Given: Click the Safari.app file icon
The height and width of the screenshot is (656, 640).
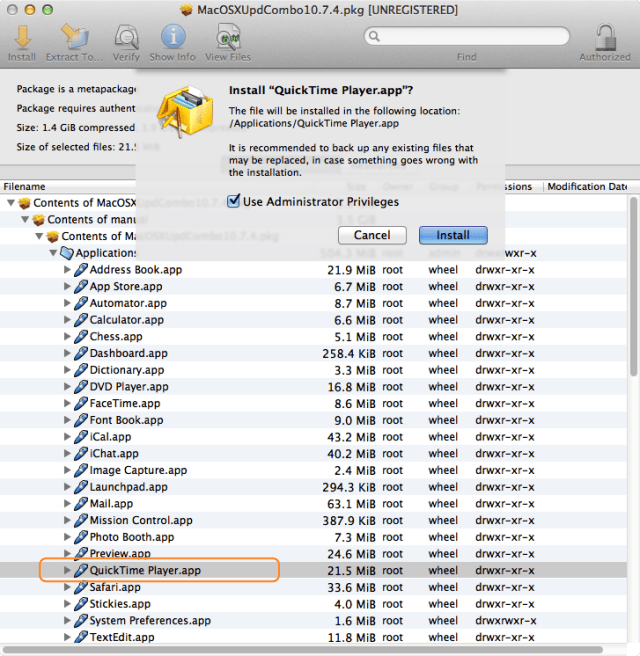Looking at the screenshot, I should click(82, 587).
